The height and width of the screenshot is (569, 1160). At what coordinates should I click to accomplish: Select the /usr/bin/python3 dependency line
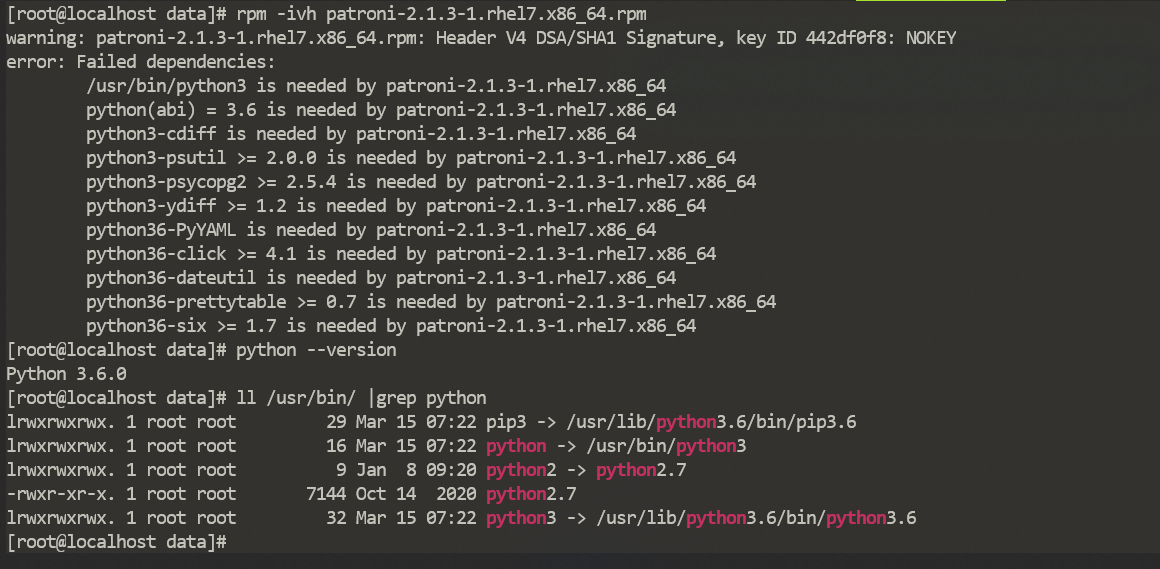376,86
